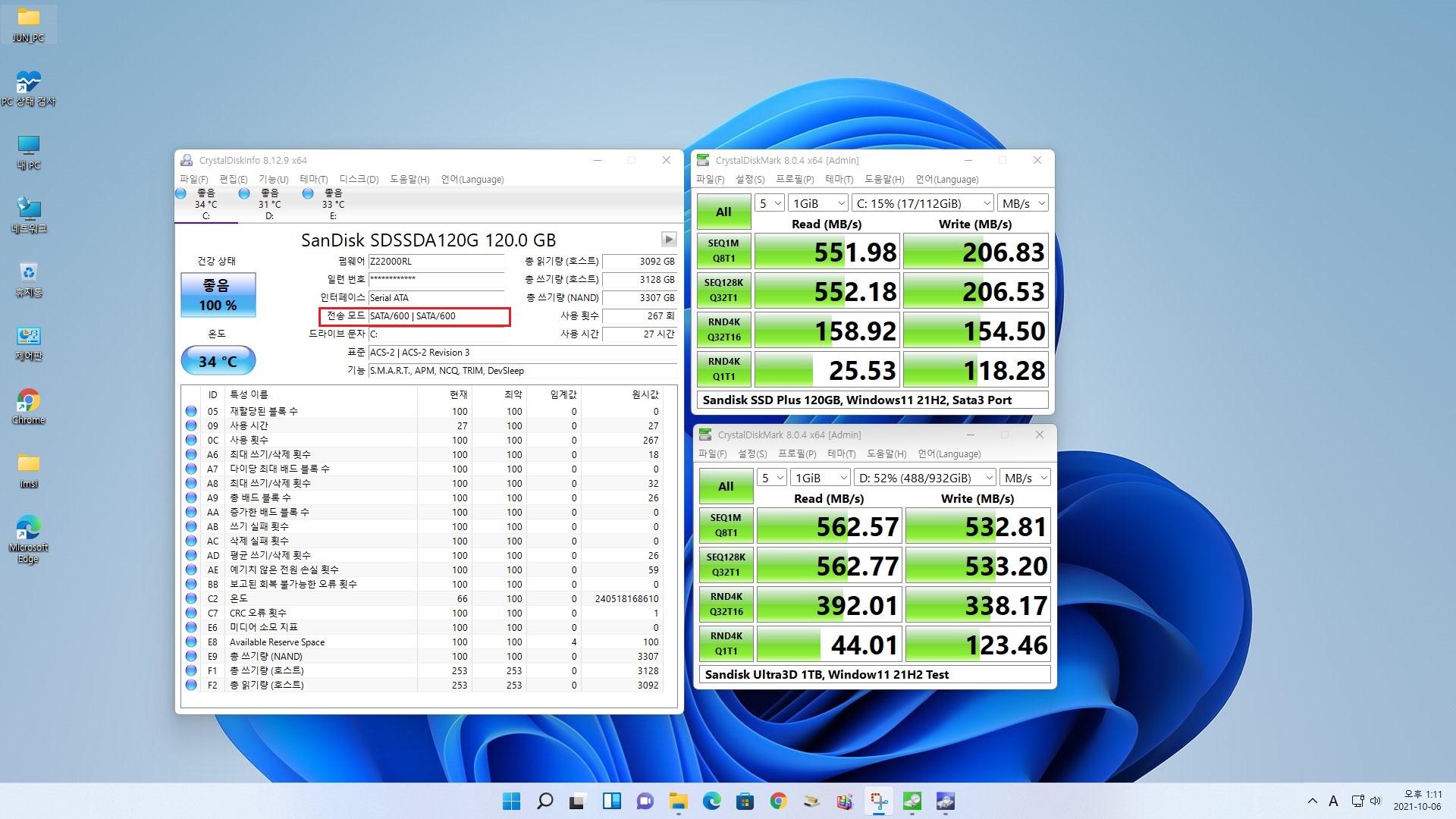Select the D: drive health status icon
This screenshot has height=819, width=1456.
[245, 194]
